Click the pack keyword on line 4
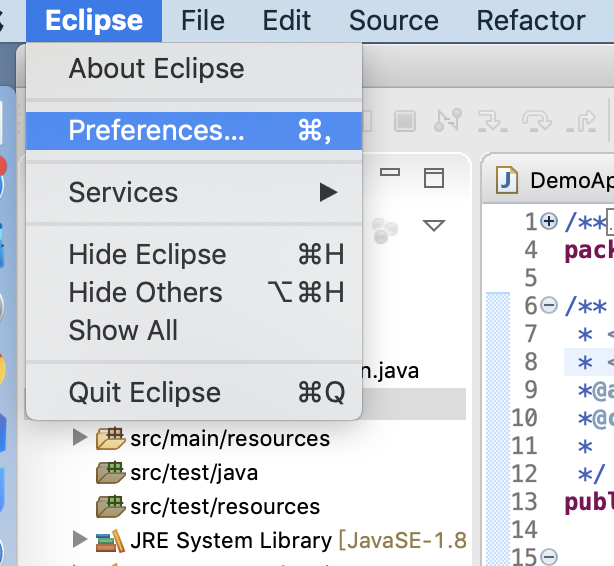 tap(589, 251)
